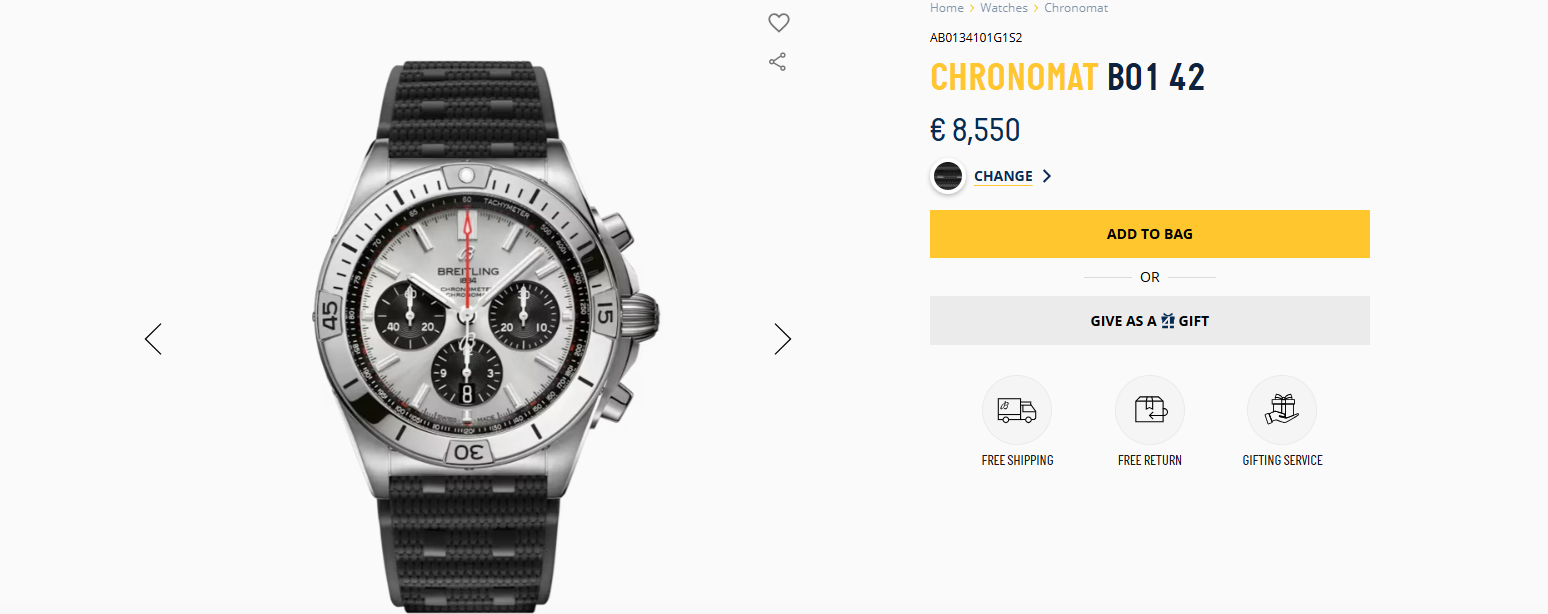
Task: Go to Home breadcrumb
Action: pyautogui.click(x=946, y=8)
